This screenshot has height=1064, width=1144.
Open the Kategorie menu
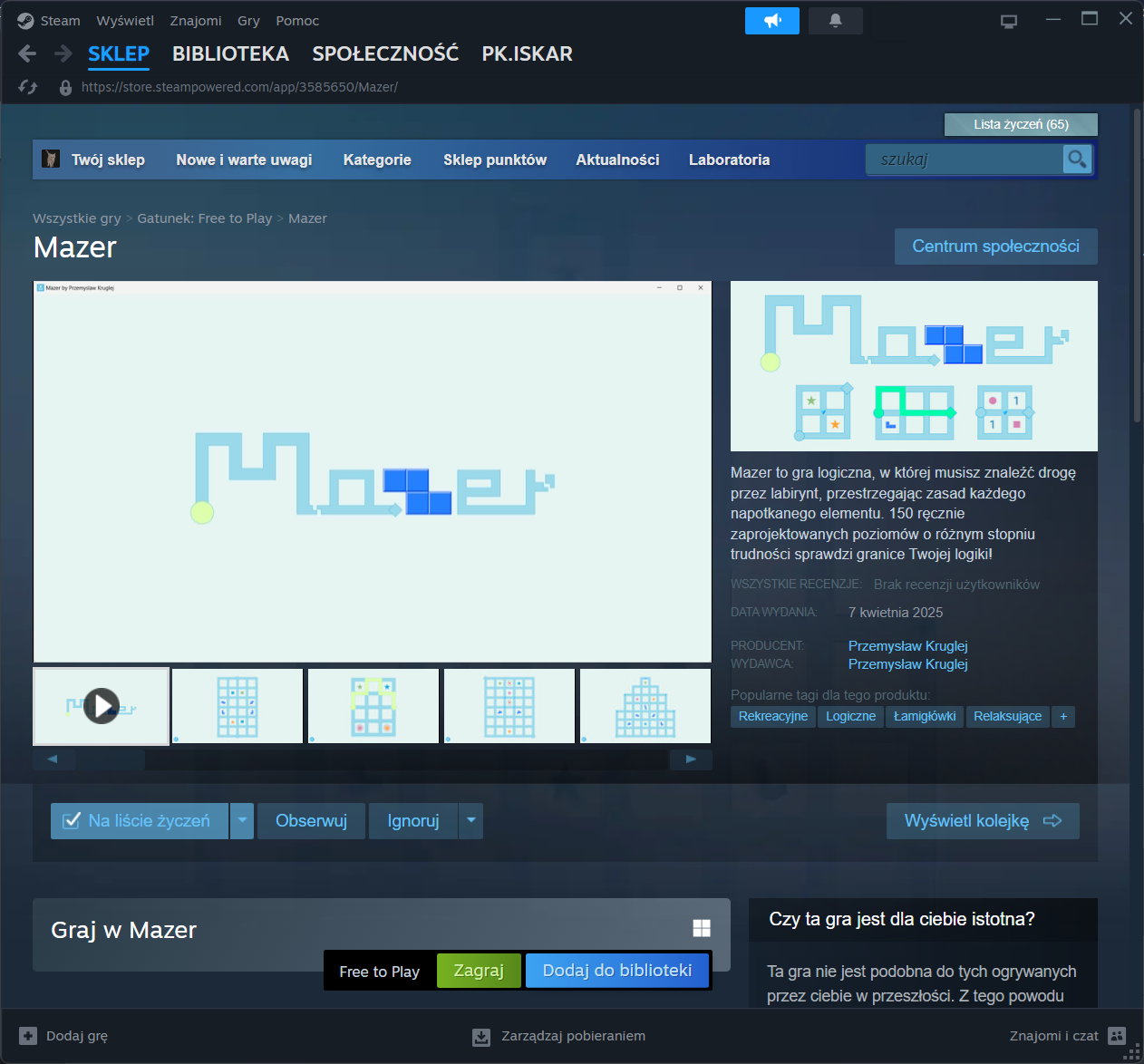click(x=377, y=160)
